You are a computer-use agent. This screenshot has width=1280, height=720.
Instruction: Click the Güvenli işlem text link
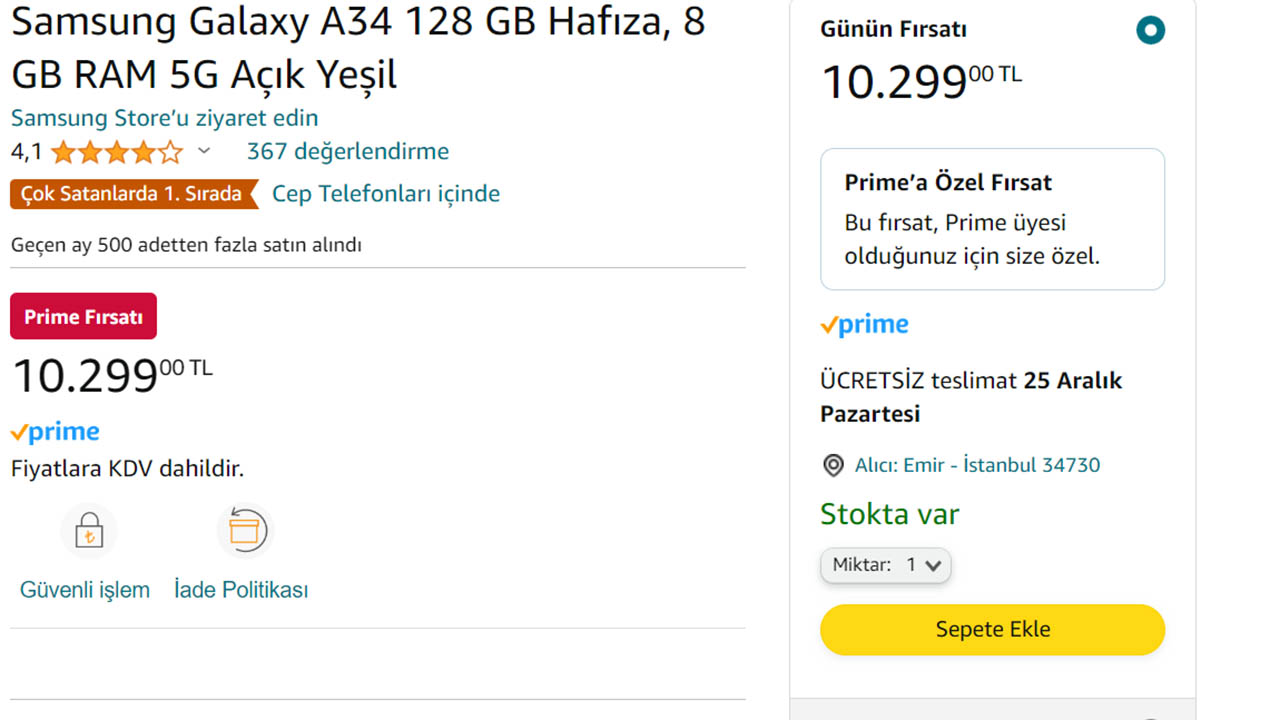click(85, 590)
